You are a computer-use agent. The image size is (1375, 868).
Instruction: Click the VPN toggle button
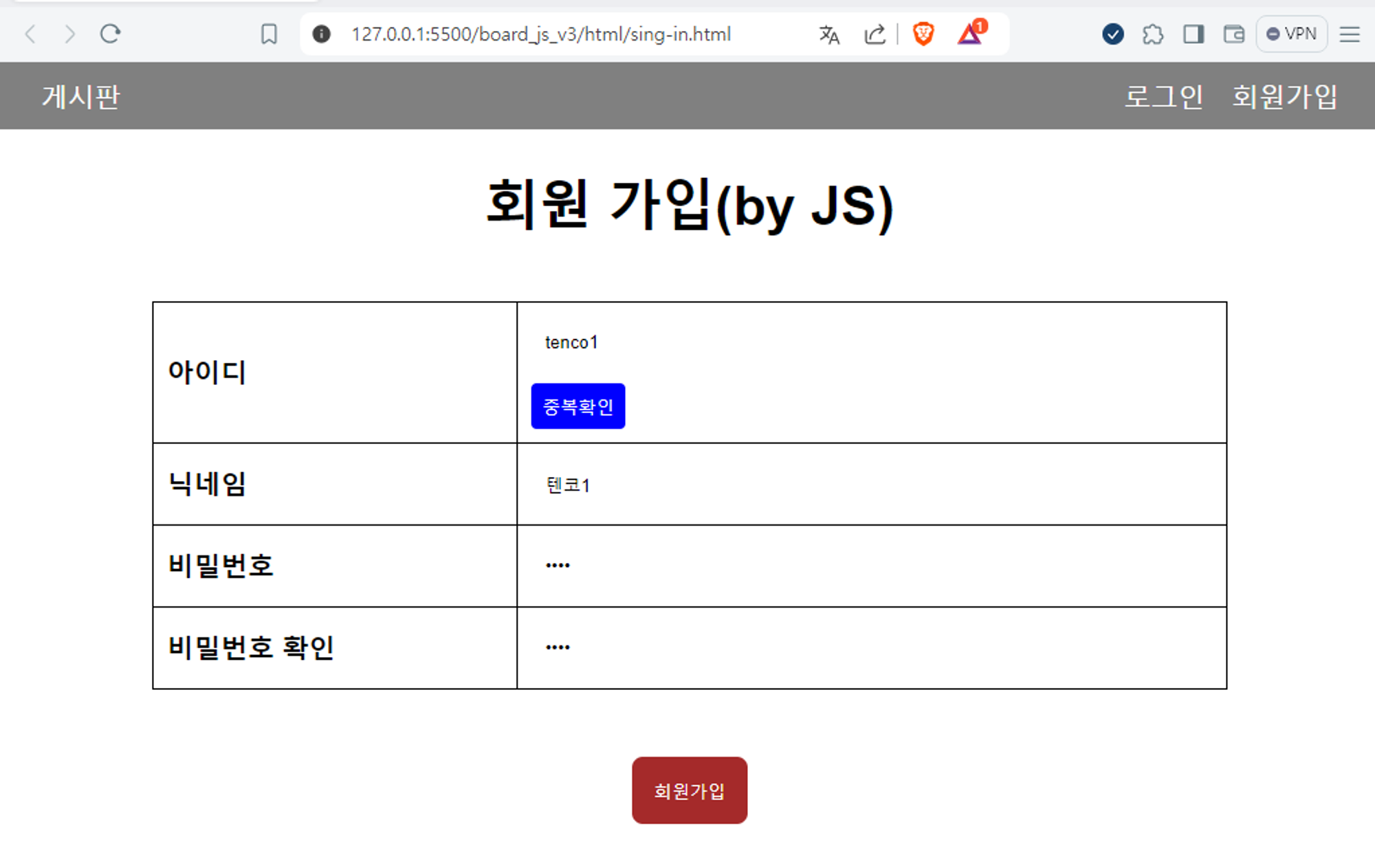click(x=1291, y=34)
